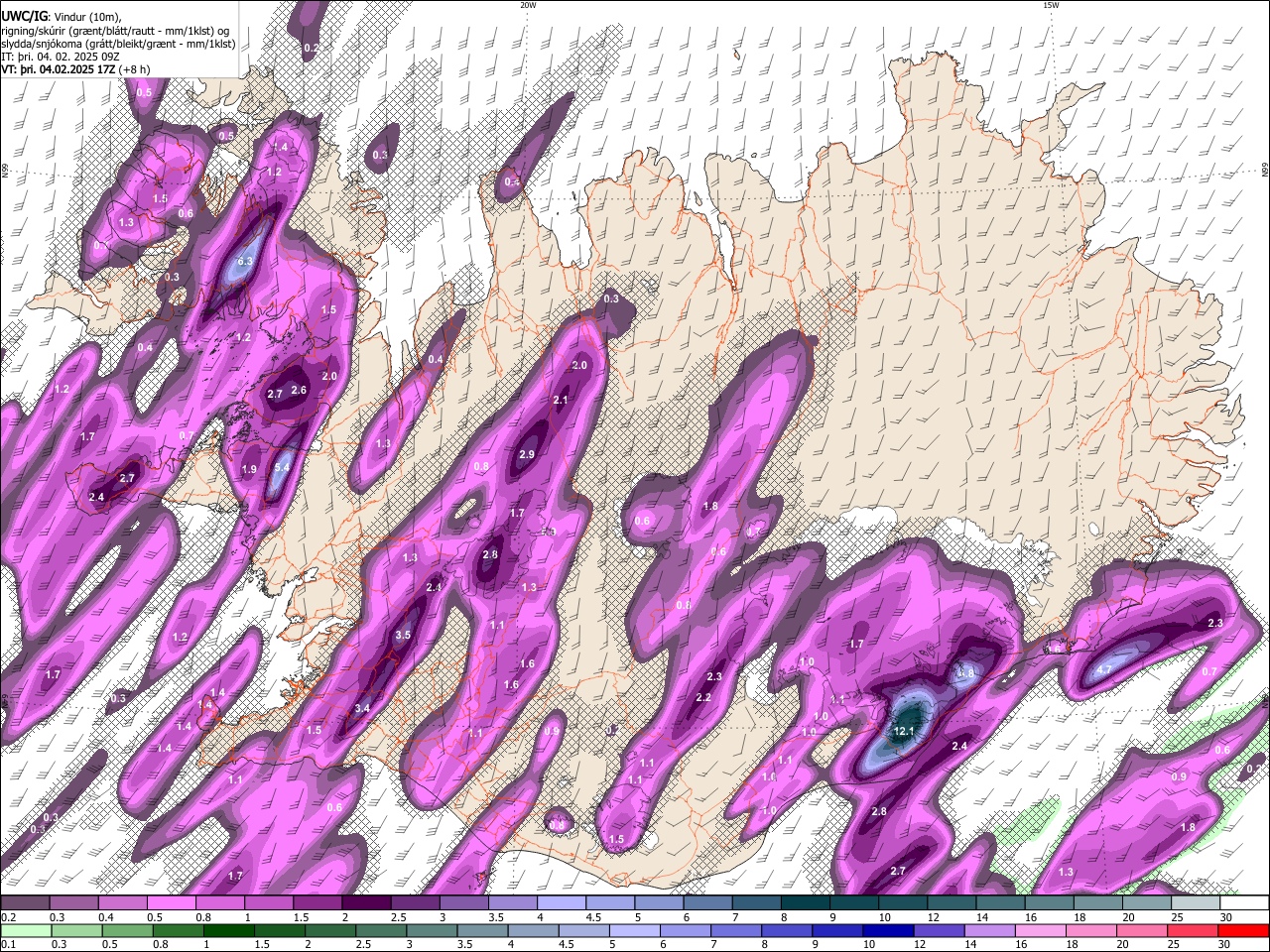Viewport: 1270px width, 952px height.
Task: Click the 2.9 value label on map
Action: [527, 454]
